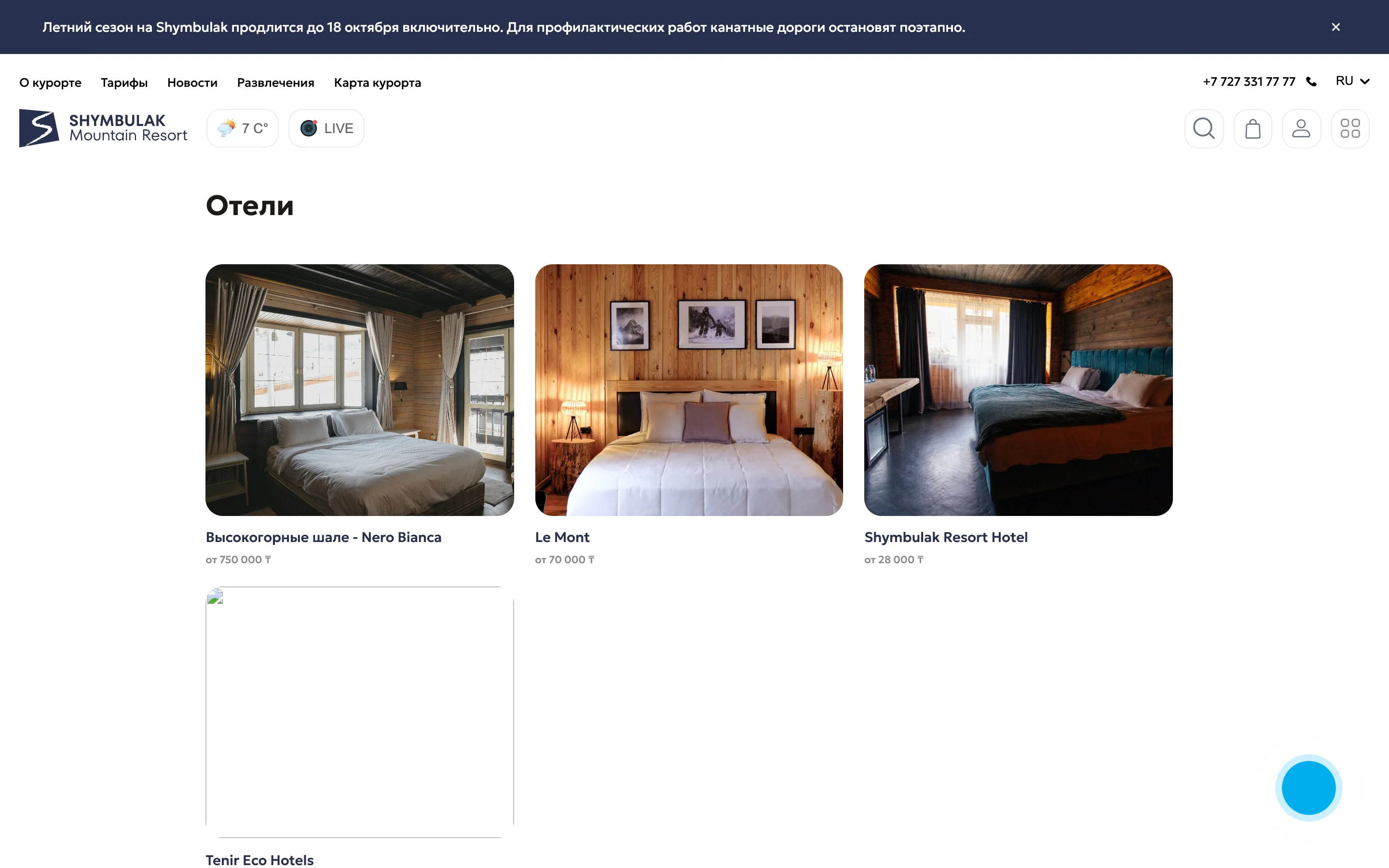The width and height of the screenshot is (1389, 868).
Task: Go to Новости in navigation
Action: [x=192, y=82]
